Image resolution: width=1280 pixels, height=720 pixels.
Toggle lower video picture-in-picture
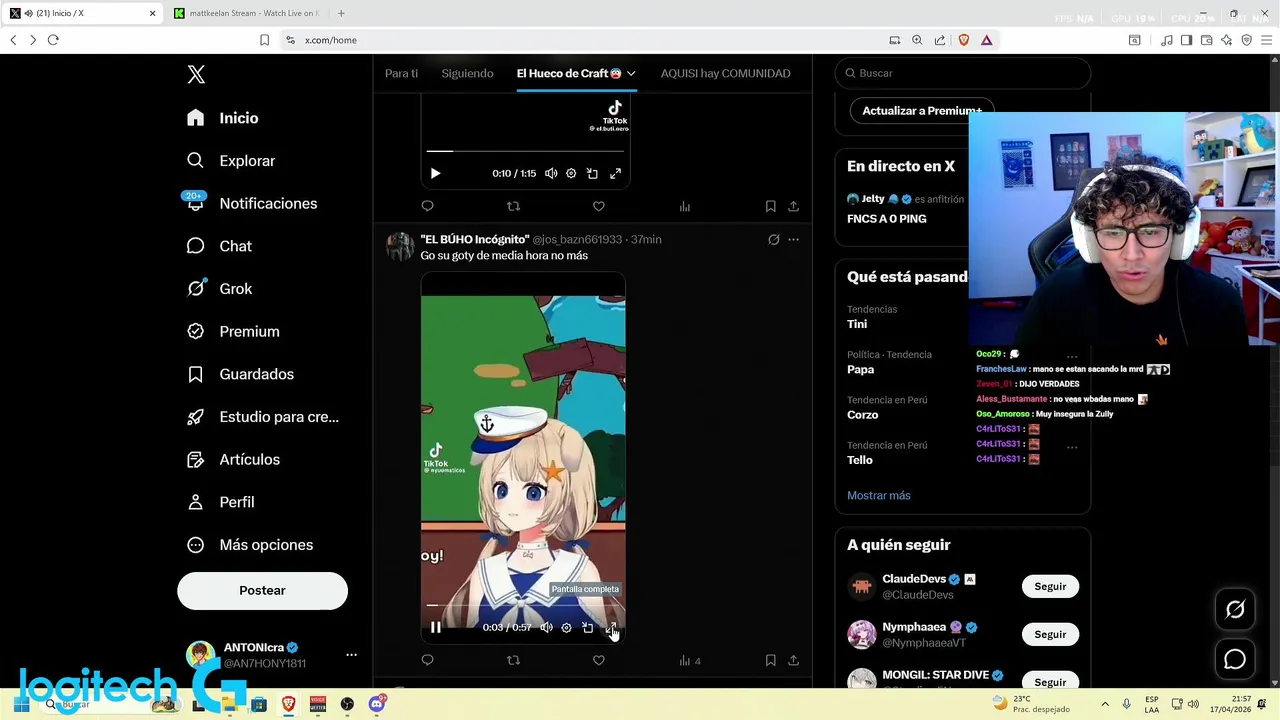point(587,628)
